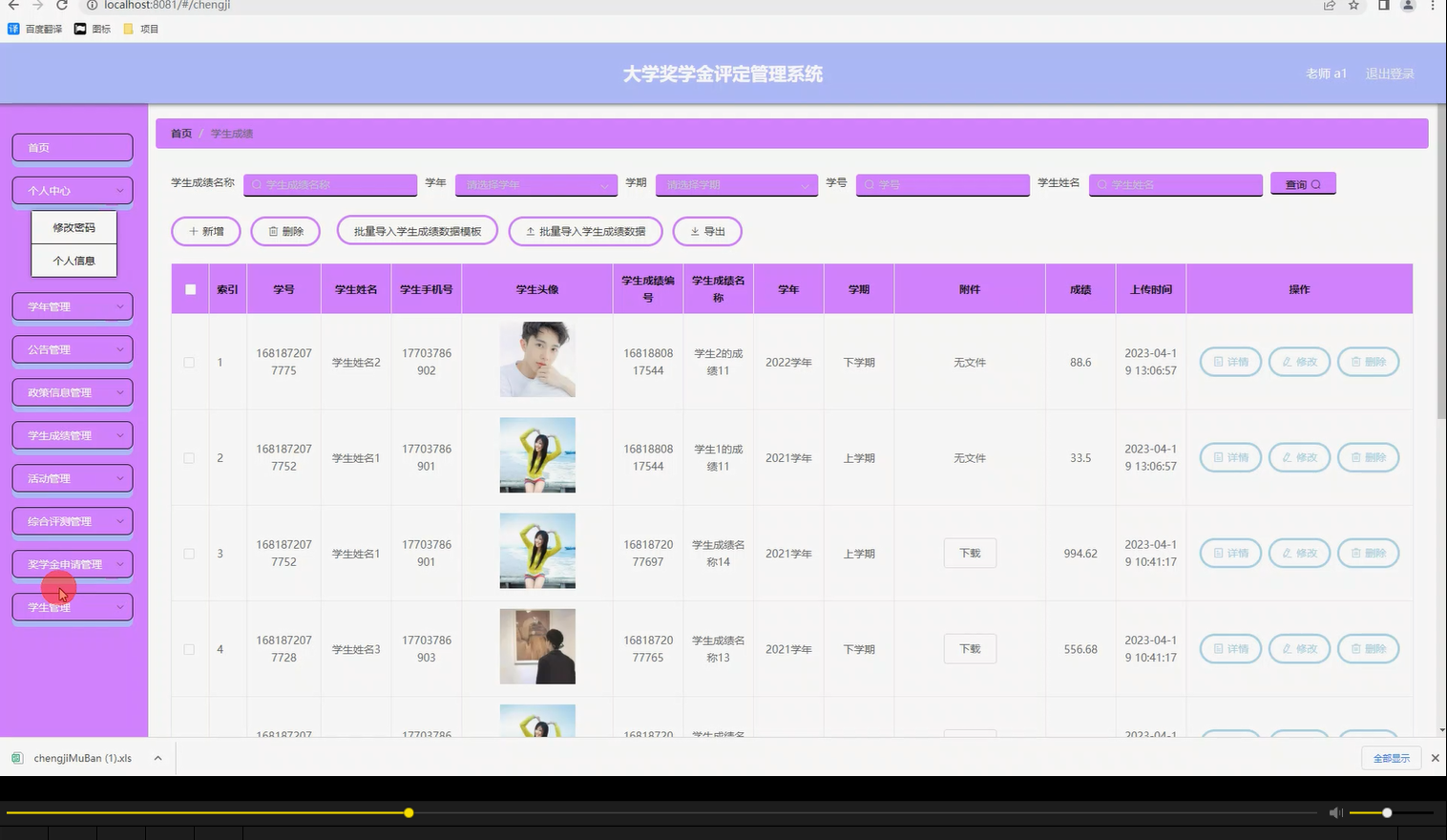The image size is (1447, 840).
Task: Click 退出登录 link
Action: pos(1390,73)
